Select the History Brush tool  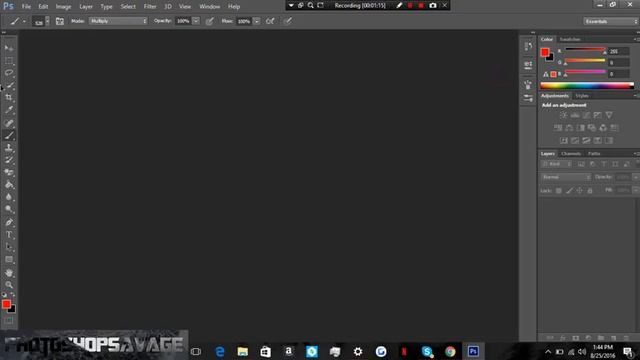tap(9, 160)
